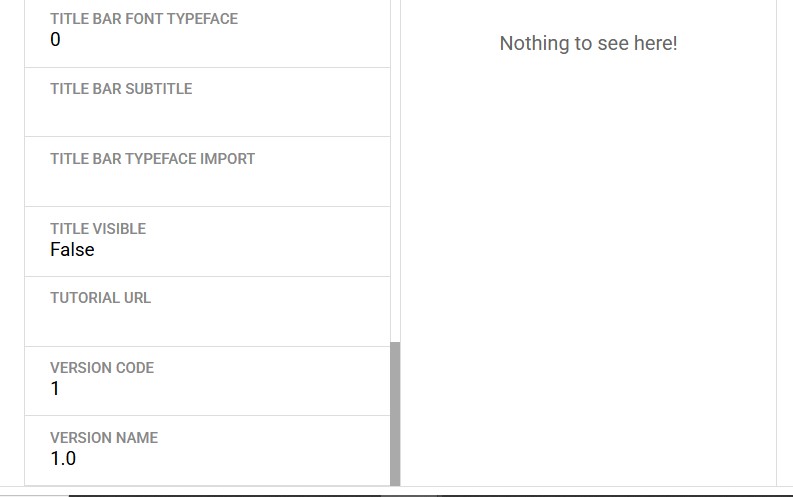Click the Title Bar Font Typeface value 0
This screenshot has width=793, height=497.
[x=55, y=40]
